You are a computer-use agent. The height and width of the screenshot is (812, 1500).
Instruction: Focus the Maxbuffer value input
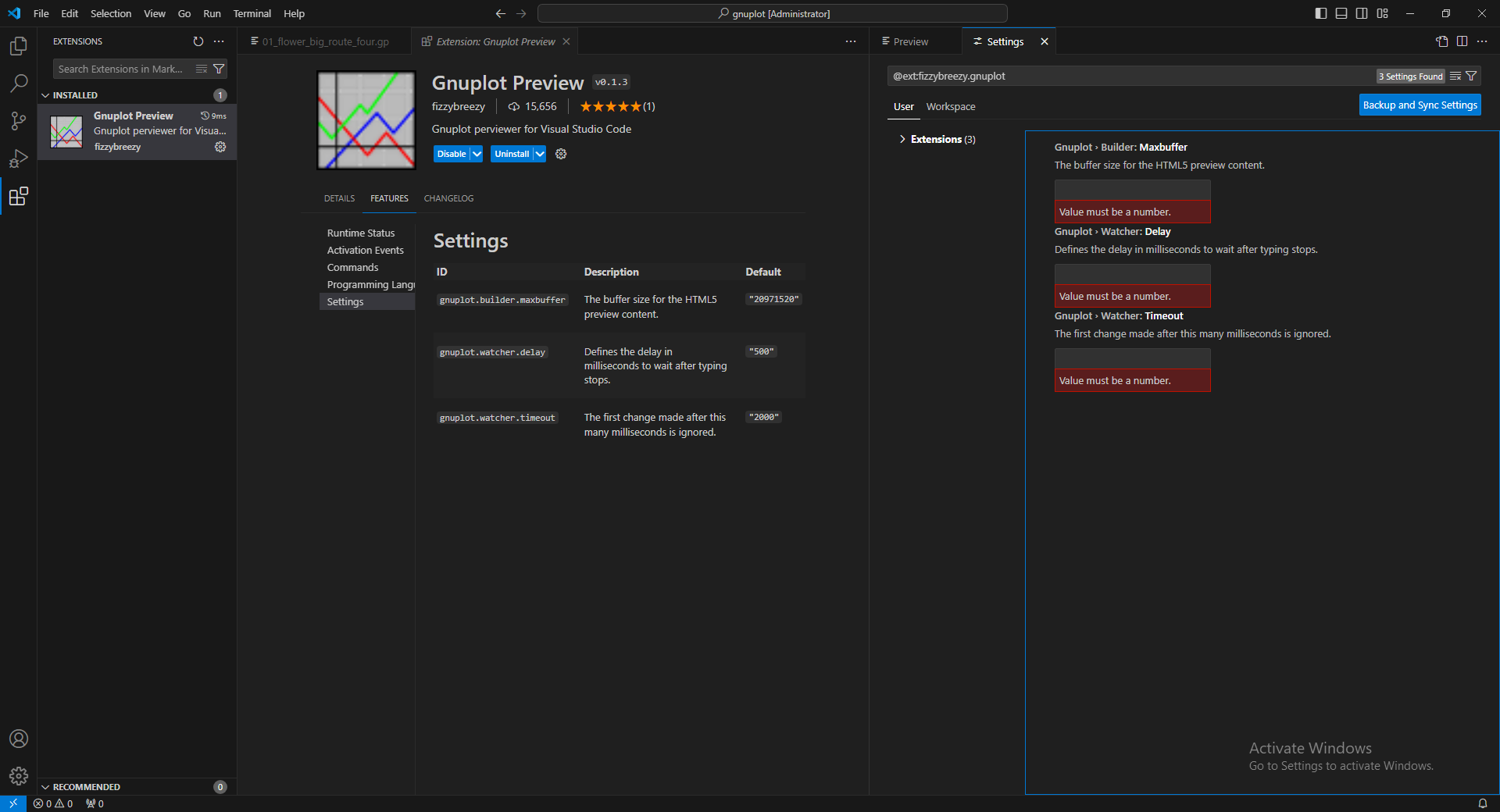(x=1132, y=190)
